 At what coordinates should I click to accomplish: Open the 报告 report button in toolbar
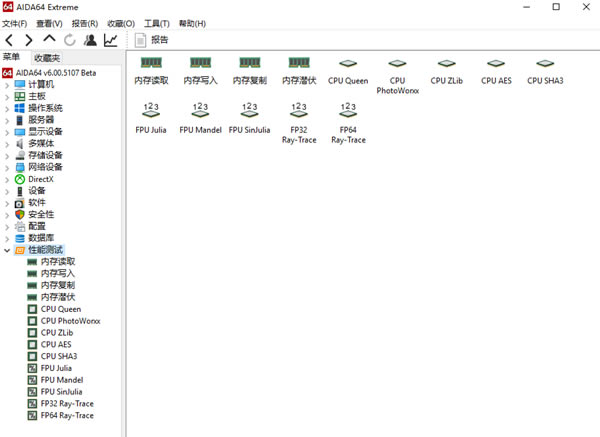[x=152, y=40]
